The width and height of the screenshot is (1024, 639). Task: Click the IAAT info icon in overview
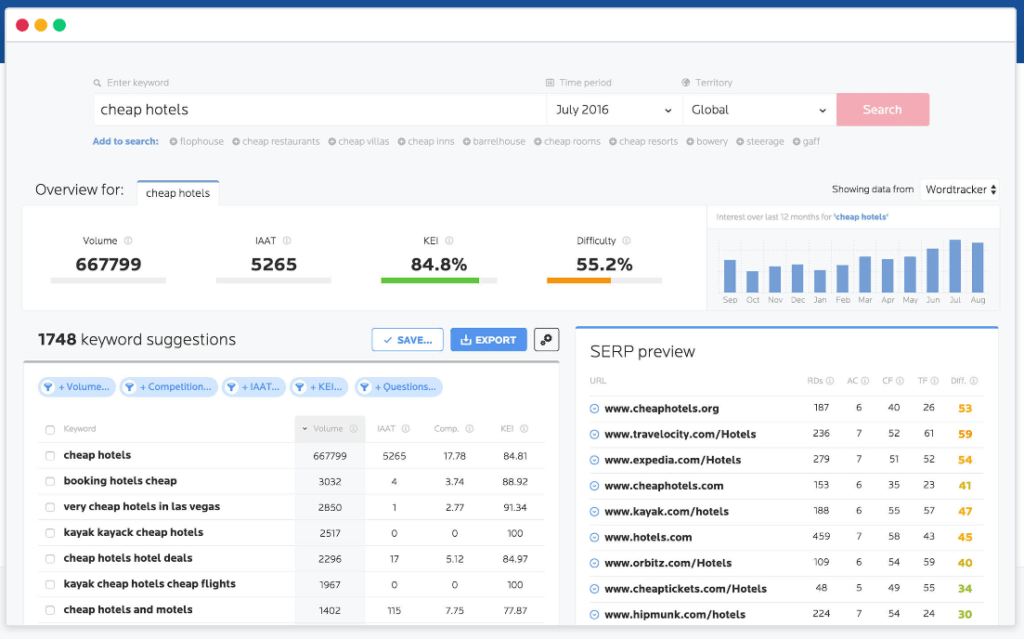(287, 240)
